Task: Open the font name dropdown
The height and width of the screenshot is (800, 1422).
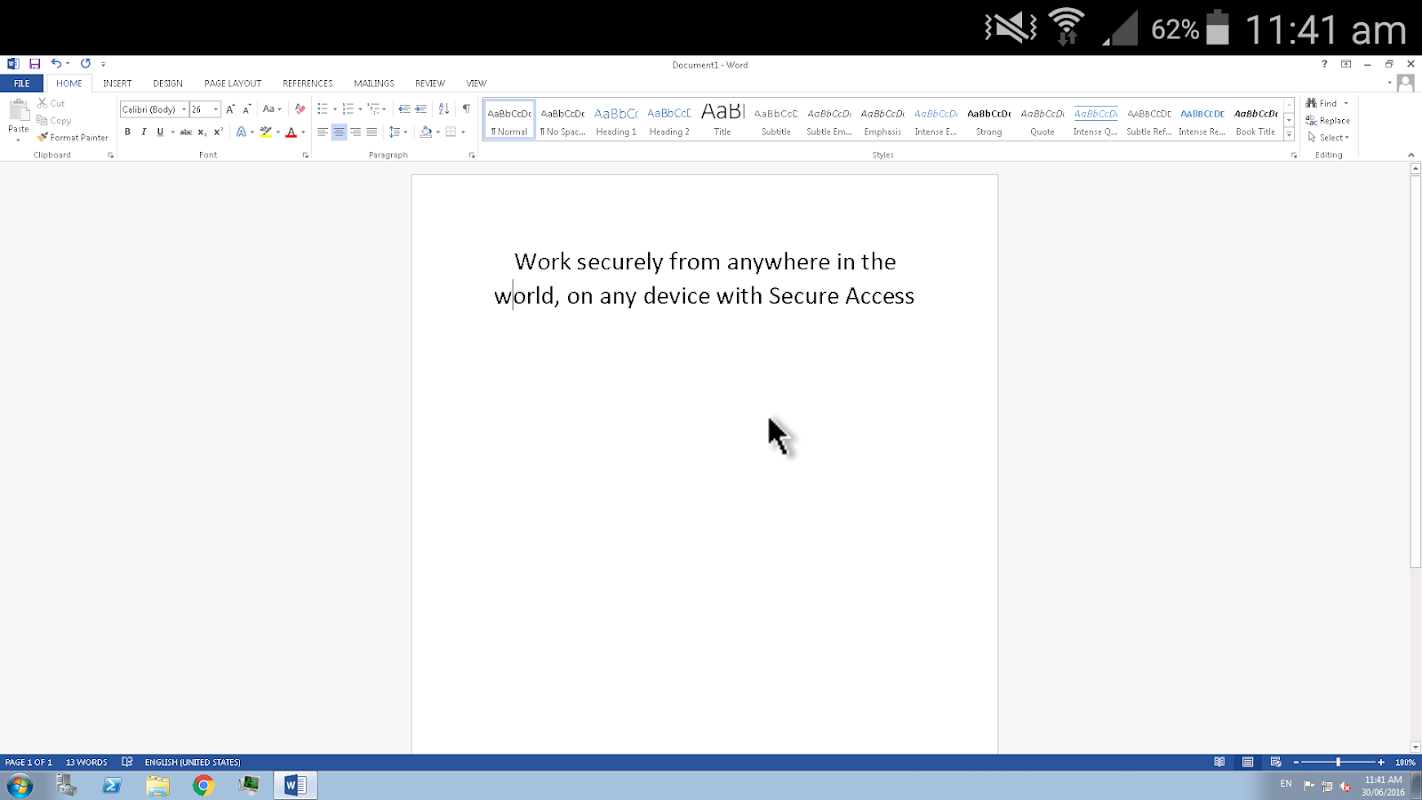Action: point(184,109)
